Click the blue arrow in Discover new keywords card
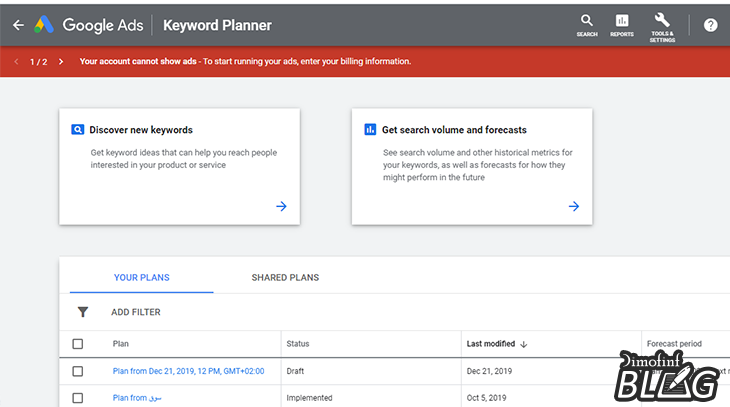Image resolution: width=730 pixels, height=407 pixels. tap(281, 206)
